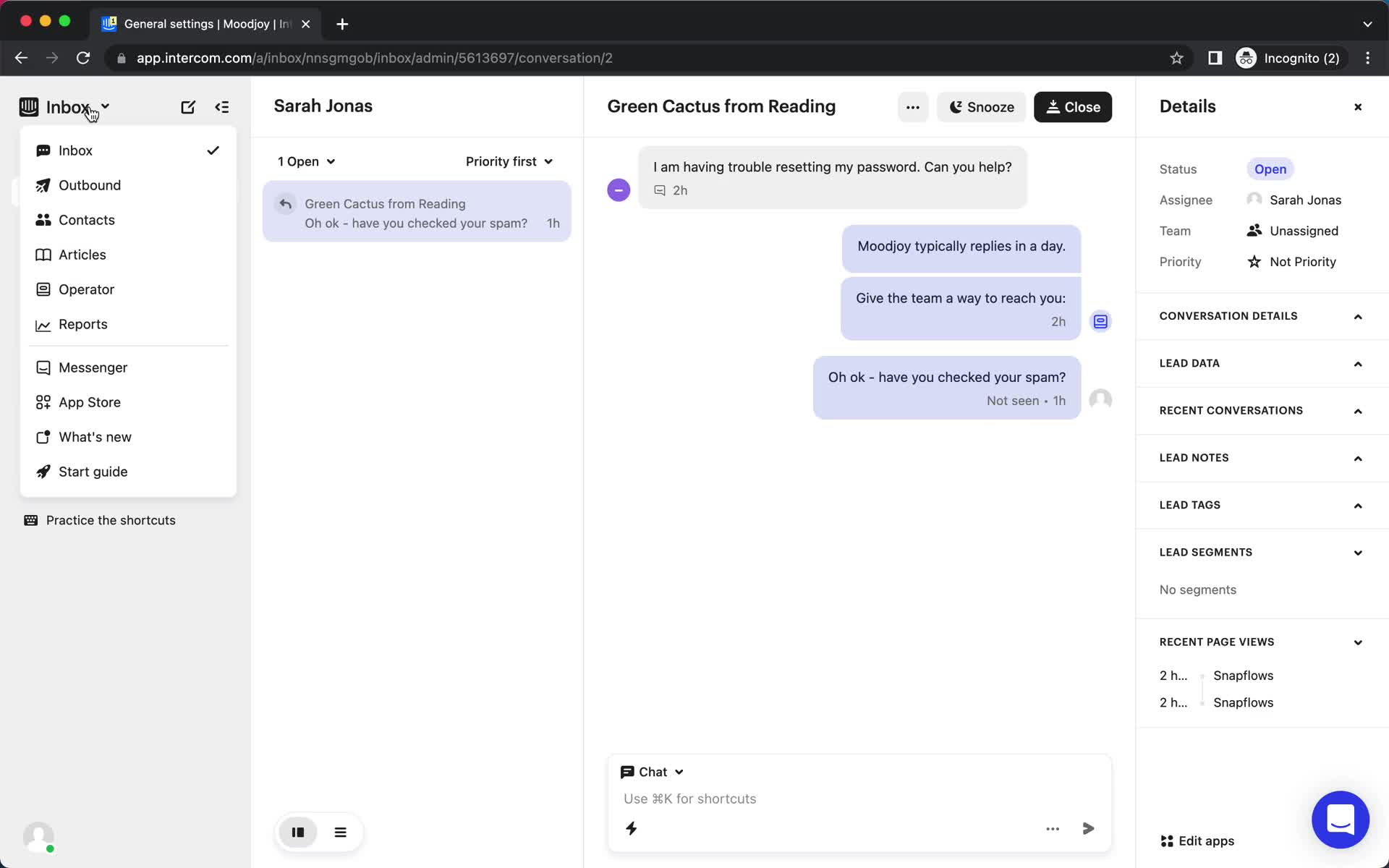Snooze the conversation
Image resolution: width=1389 pixels, height=868 pixels.
tap(981, 107)
